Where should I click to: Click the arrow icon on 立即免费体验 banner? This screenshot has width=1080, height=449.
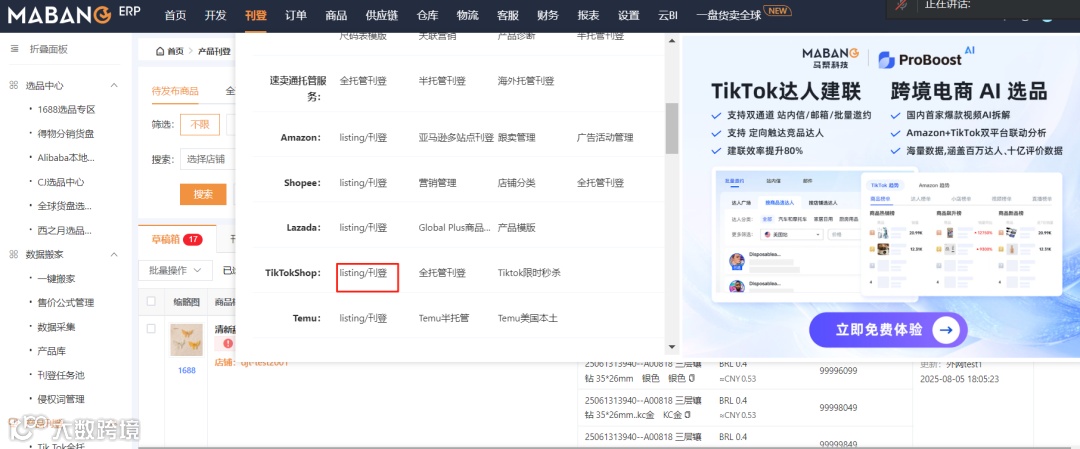point(946,331)
